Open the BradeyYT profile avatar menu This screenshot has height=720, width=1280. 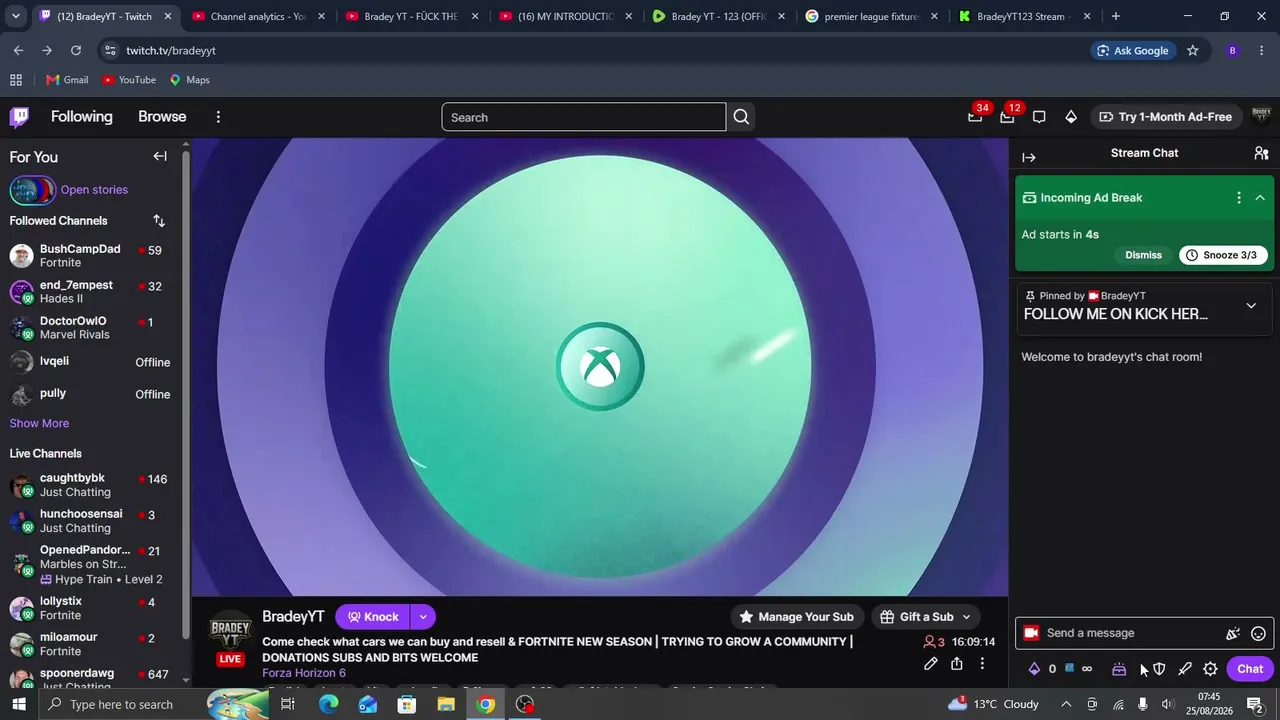click(1261, 117)
